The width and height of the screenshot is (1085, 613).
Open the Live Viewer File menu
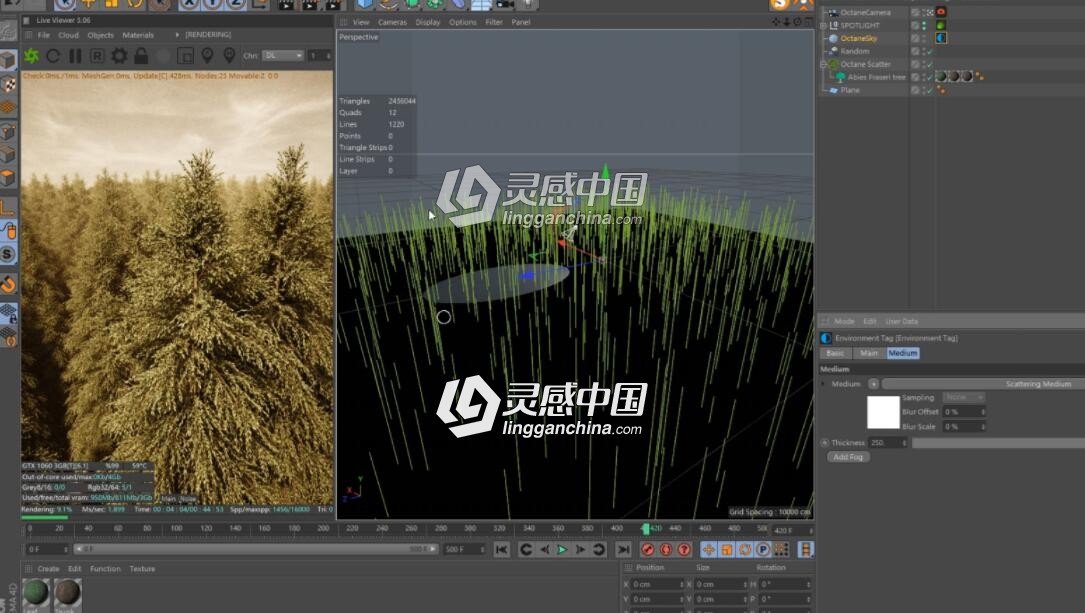44,35
